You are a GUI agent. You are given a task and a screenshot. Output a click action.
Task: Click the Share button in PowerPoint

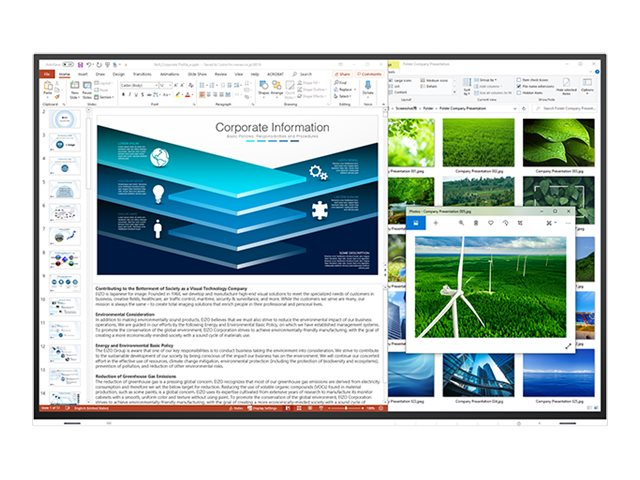pos(343,74)
